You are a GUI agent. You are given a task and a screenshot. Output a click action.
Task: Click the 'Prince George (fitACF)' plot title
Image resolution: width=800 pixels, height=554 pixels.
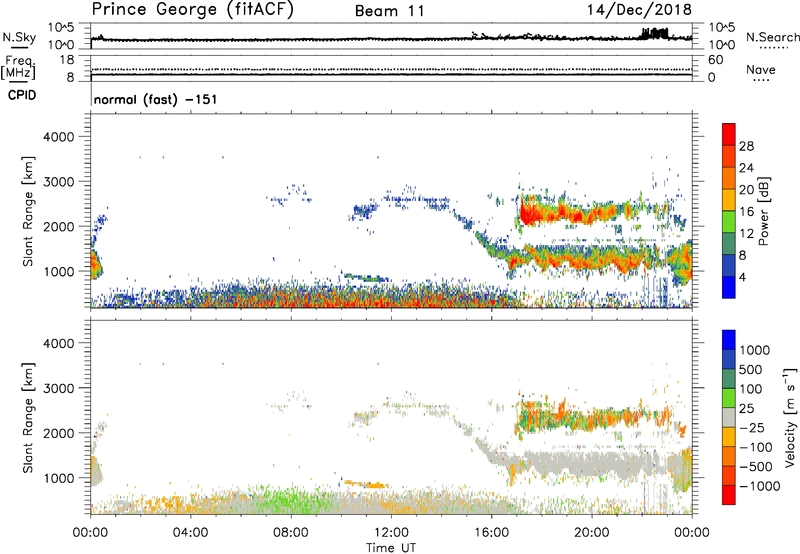point(193,10)
